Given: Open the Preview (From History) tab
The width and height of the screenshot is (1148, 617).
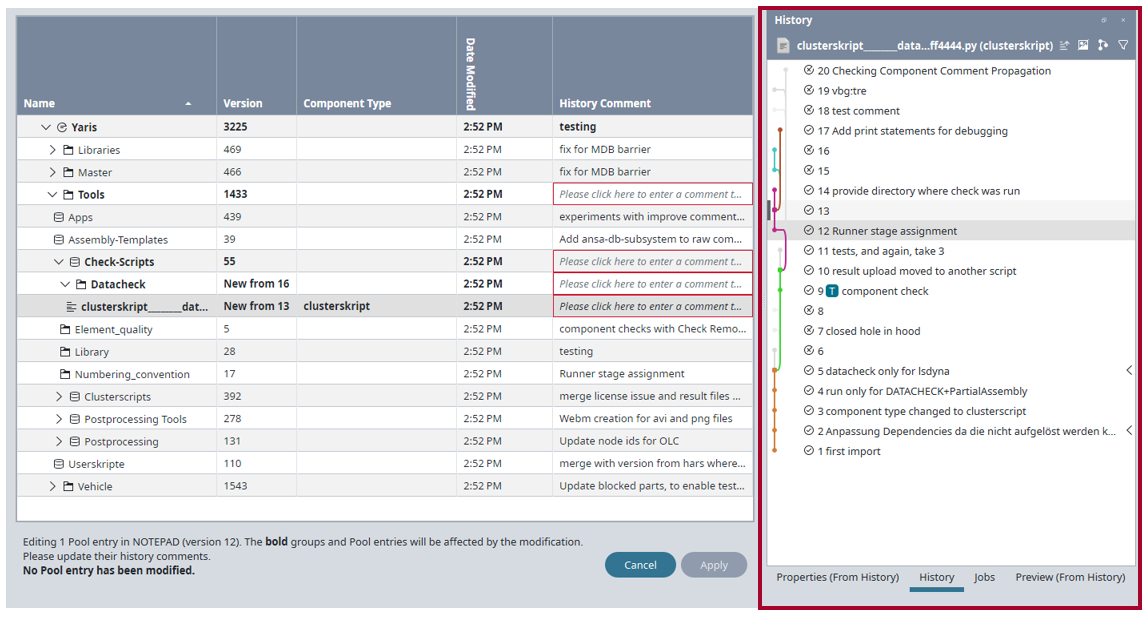Looking at the screenshot, I should click(x=1070, y=577).
